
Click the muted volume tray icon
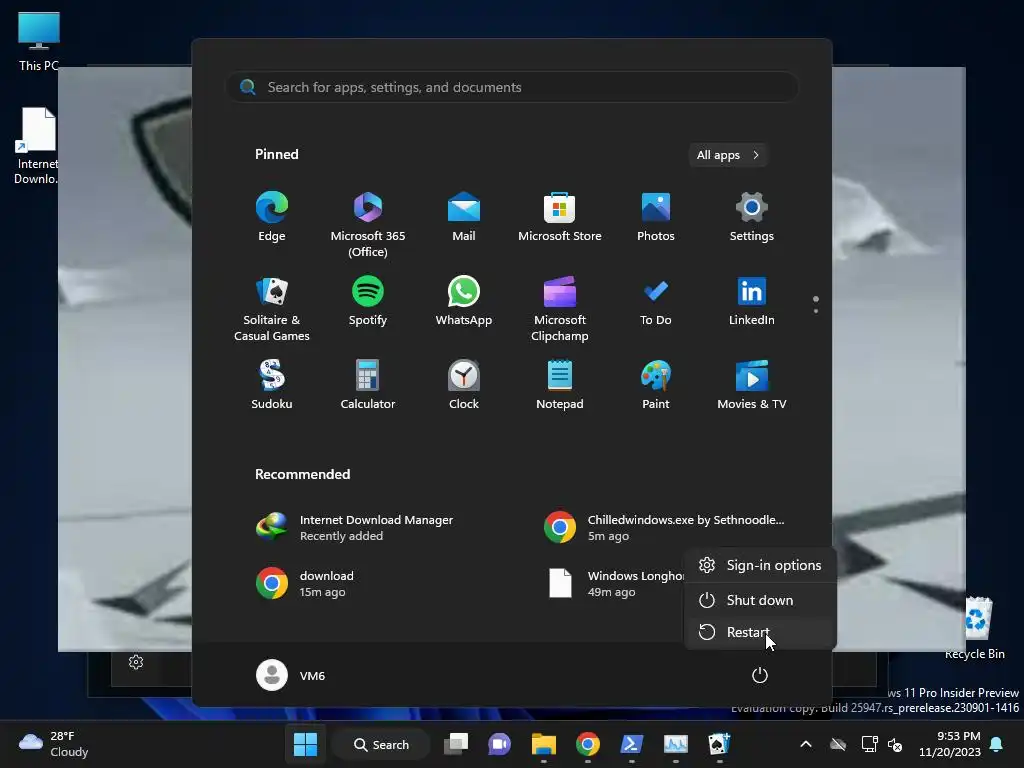coord(895,744)
